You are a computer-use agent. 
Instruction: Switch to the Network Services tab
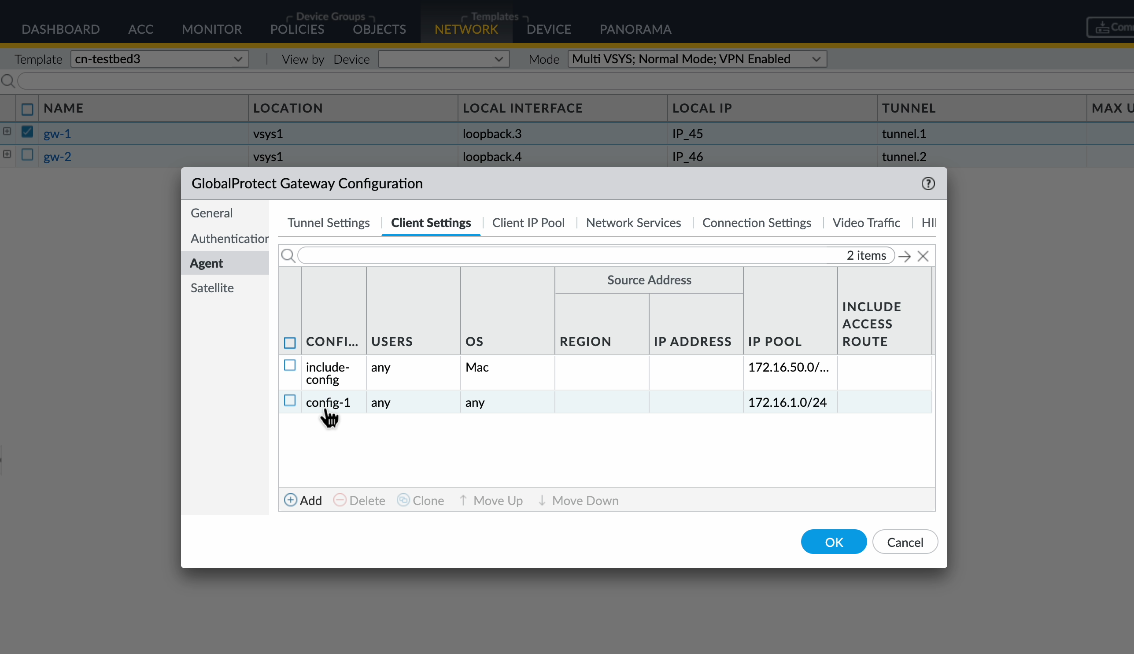pyautogui.click(x=633, y=223)
